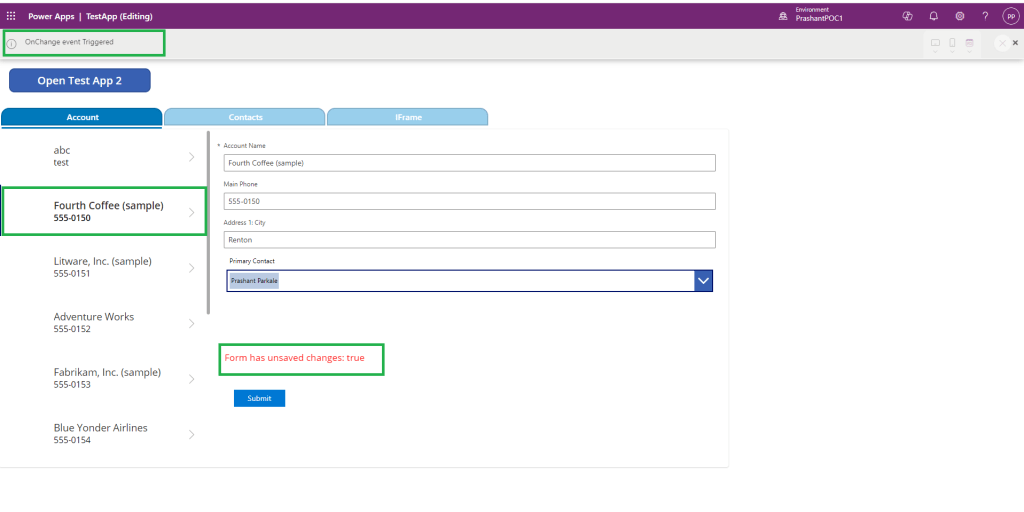Click the Open Test App 2 button
The image size is (1024, 512).
[x=80, y=81]
